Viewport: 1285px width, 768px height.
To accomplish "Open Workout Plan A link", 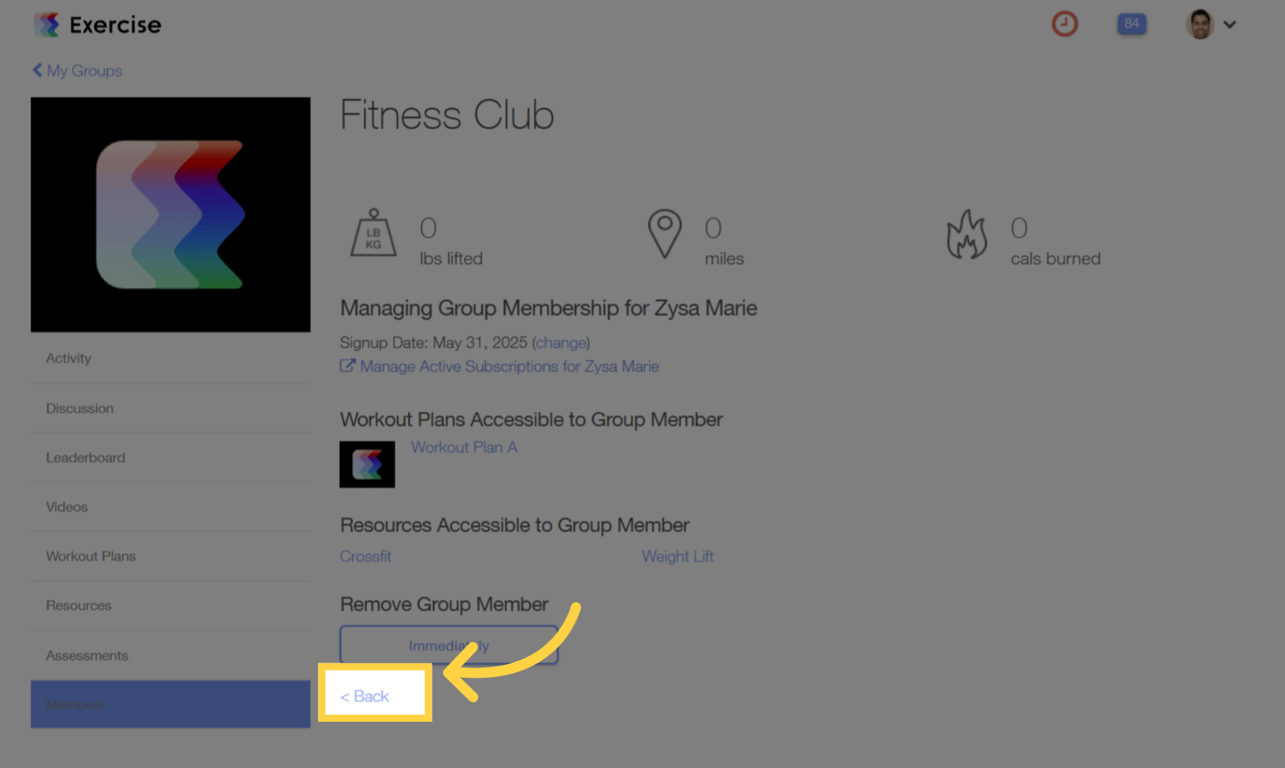I will (464, 447).
